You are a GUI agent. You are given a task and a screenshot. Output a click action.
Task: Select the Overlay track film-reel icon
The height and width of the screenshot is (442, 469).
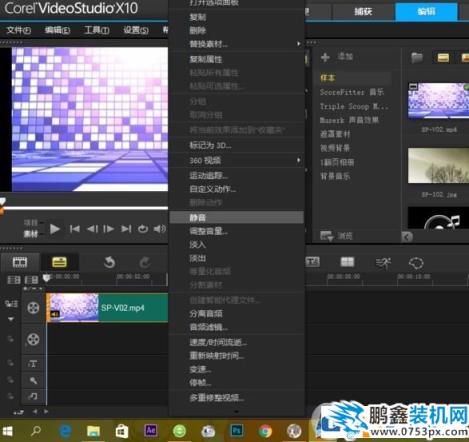tap(33, 339)
